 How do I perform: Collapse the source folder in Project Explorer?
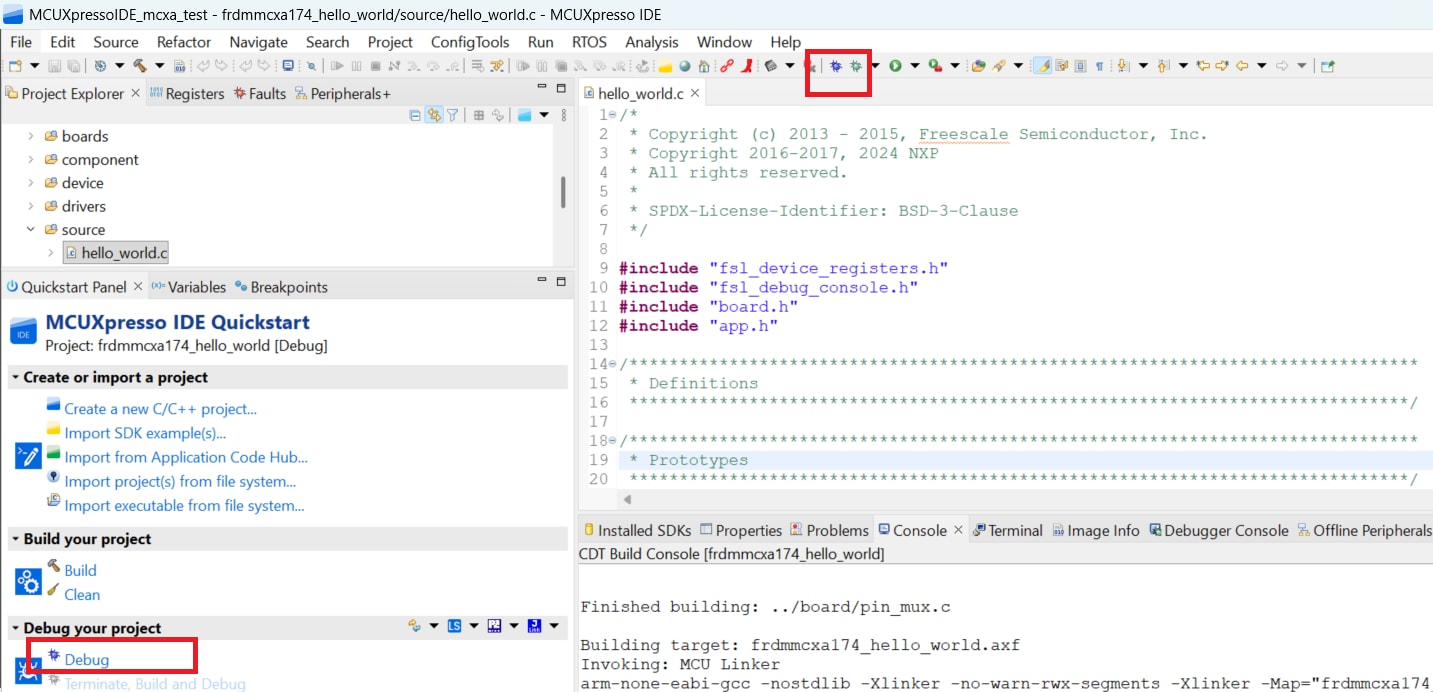point(31,229)
